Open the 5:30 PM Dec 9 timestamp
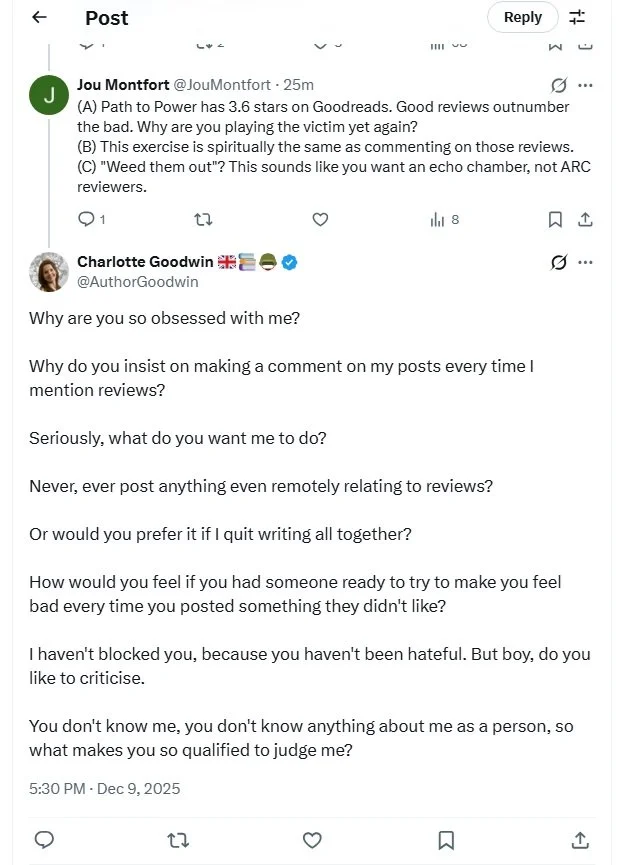This screenshot has width=626, height=865. (x=105, y=789)
